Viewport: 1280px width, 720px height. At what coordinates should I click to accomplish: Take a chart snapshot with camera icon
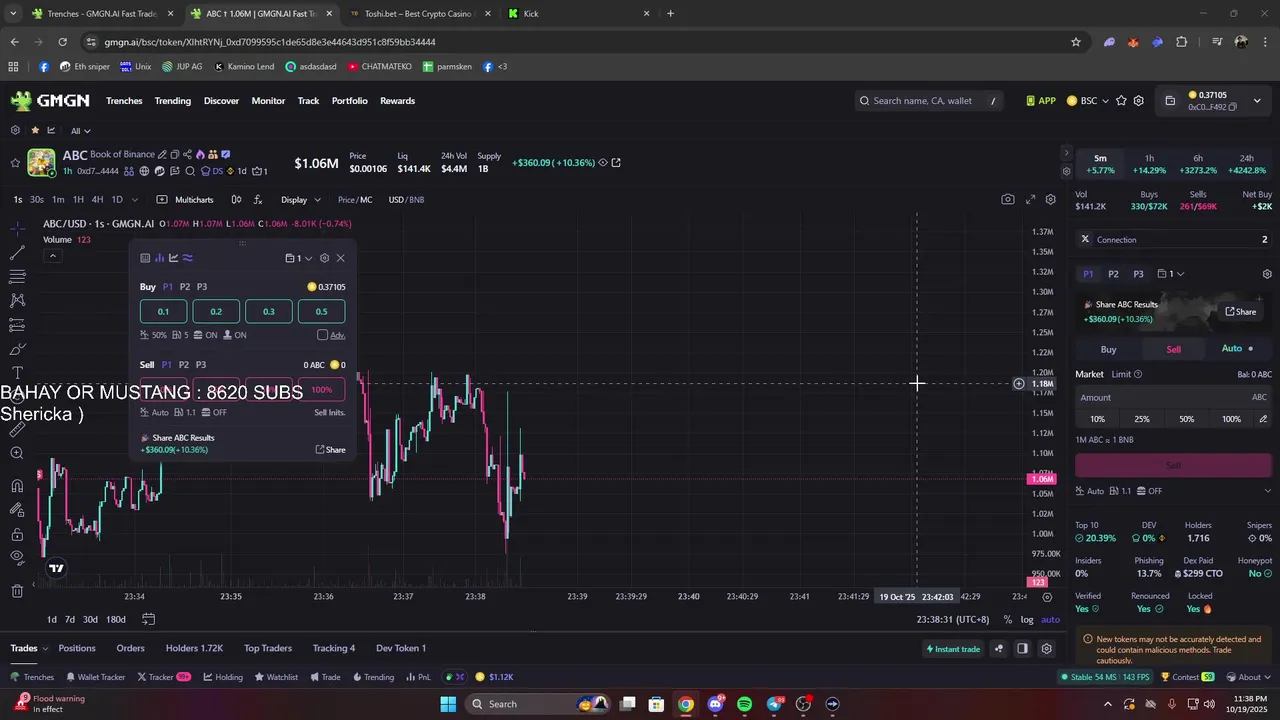tap(1008, 199)
